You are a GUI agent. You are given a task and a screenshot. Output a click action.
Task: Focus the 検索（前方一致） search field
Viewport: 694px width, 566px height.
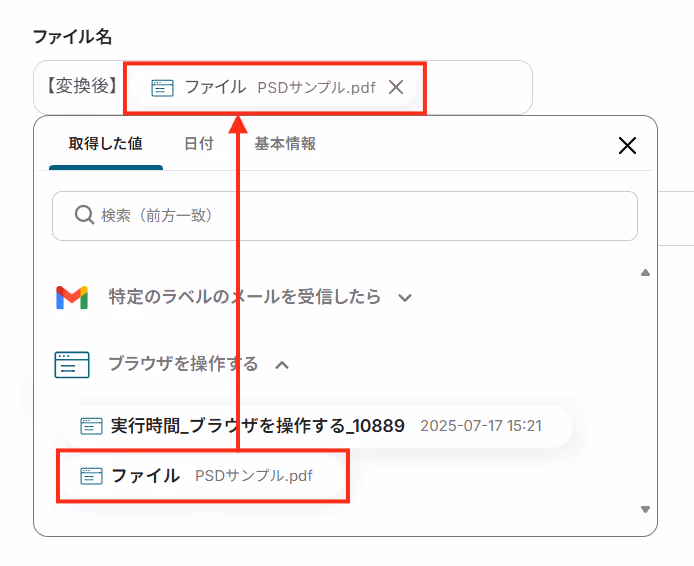(345, 216)
